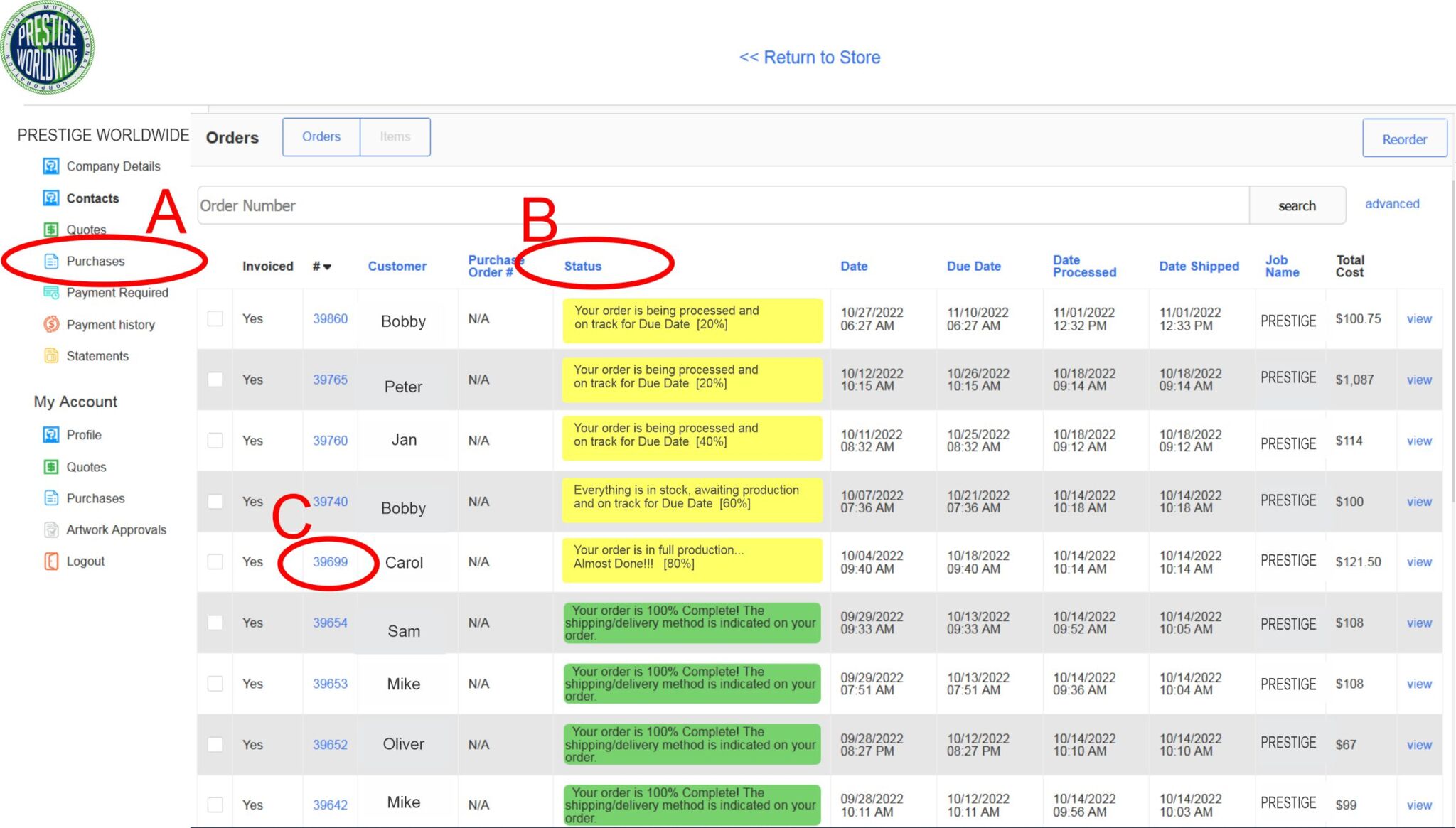
Task: Click the Prestige Worldwide logo
Action: pyautogui.click(x=48, y=48)
